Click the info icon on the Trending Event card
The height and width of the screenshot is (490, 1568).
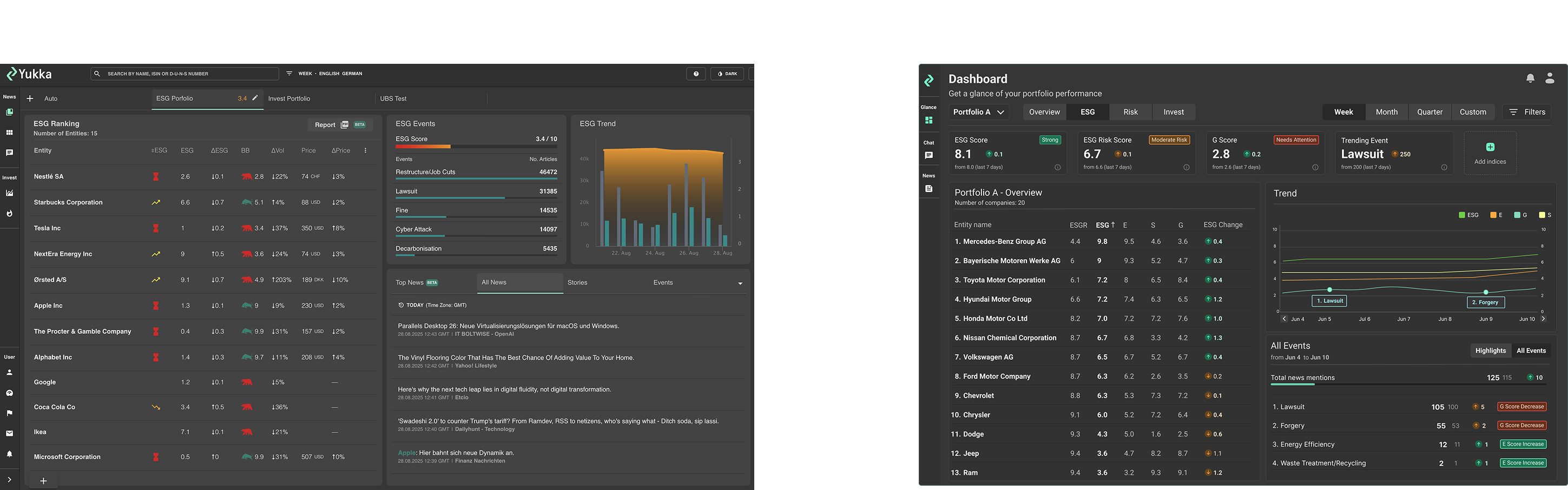pyautogui.click(x=1444, y=168)
